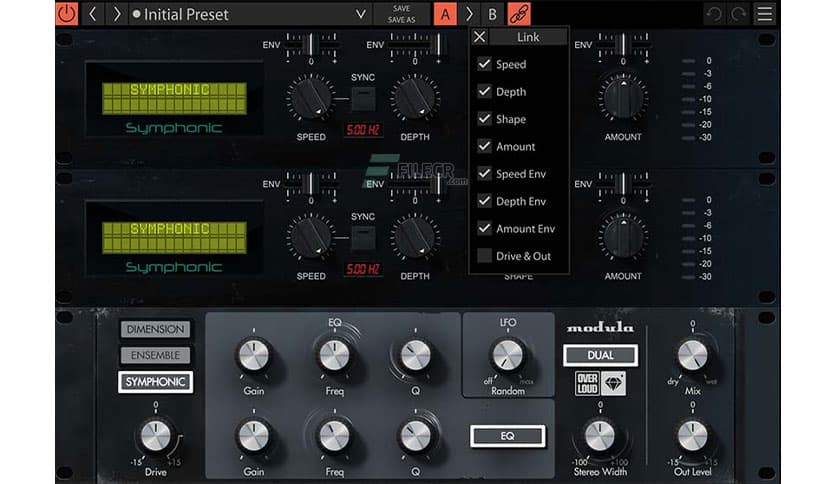Click bottom unit SYMPHONIC LCD display
Viewport: 836px width, 484px height.
174,237
